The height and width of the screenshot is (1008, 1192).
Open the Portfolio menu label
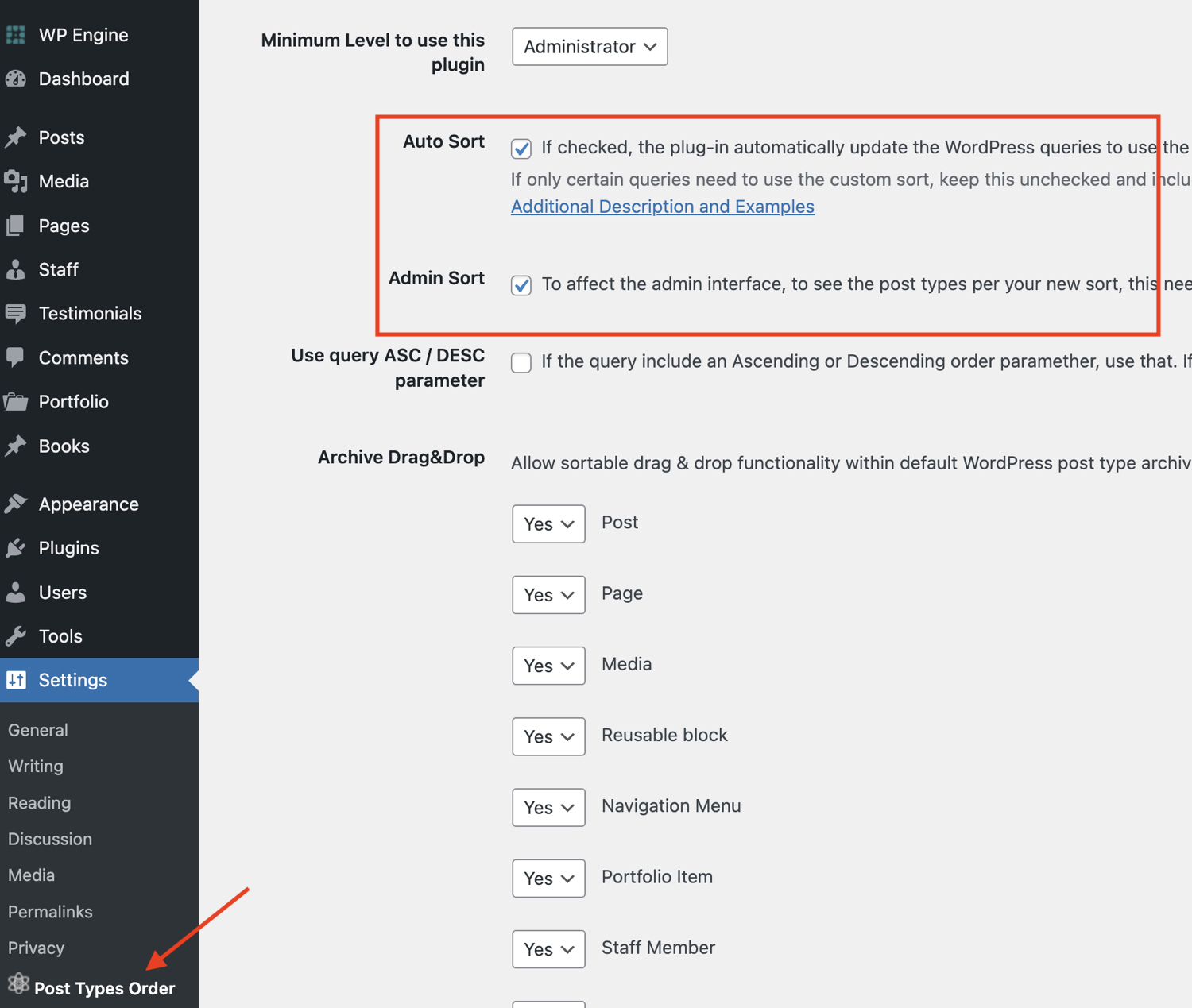coord(74,402)
